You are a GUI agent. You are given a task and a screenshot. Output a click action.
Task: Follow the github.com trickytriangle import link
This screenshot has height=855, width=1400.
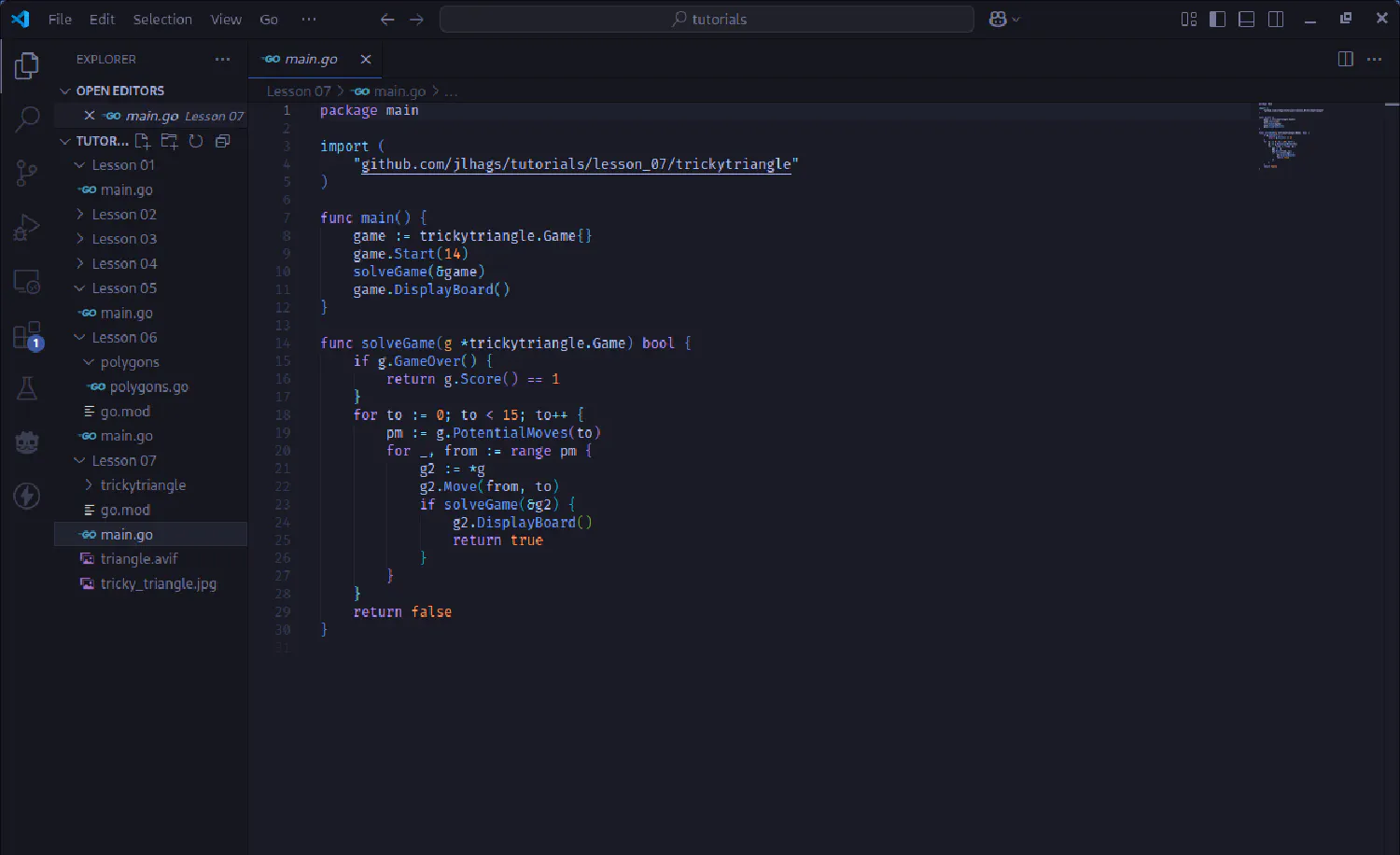click(576, 164)
